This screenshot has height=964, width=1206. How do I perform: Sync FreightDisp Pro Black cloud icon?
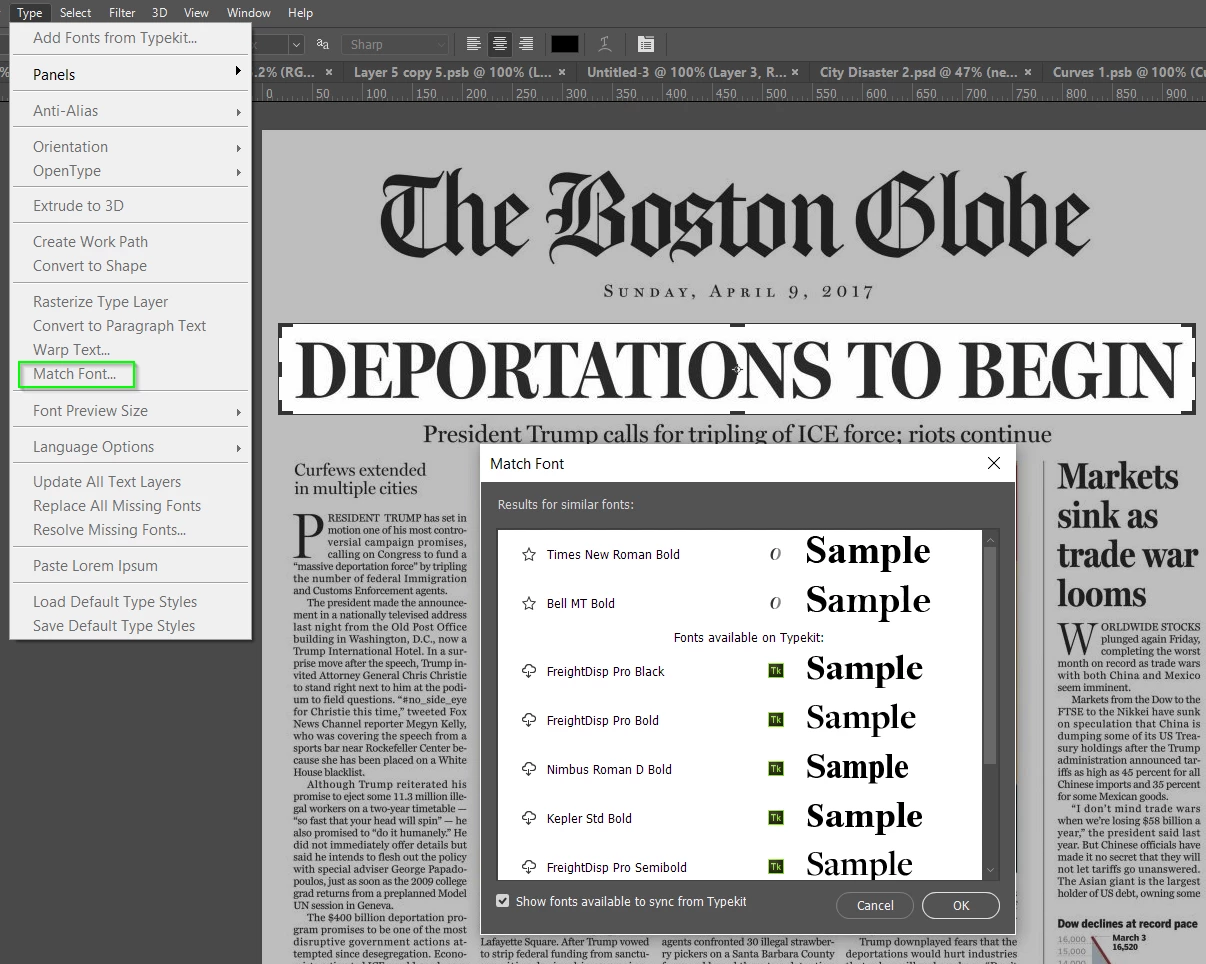pos(529,671)
